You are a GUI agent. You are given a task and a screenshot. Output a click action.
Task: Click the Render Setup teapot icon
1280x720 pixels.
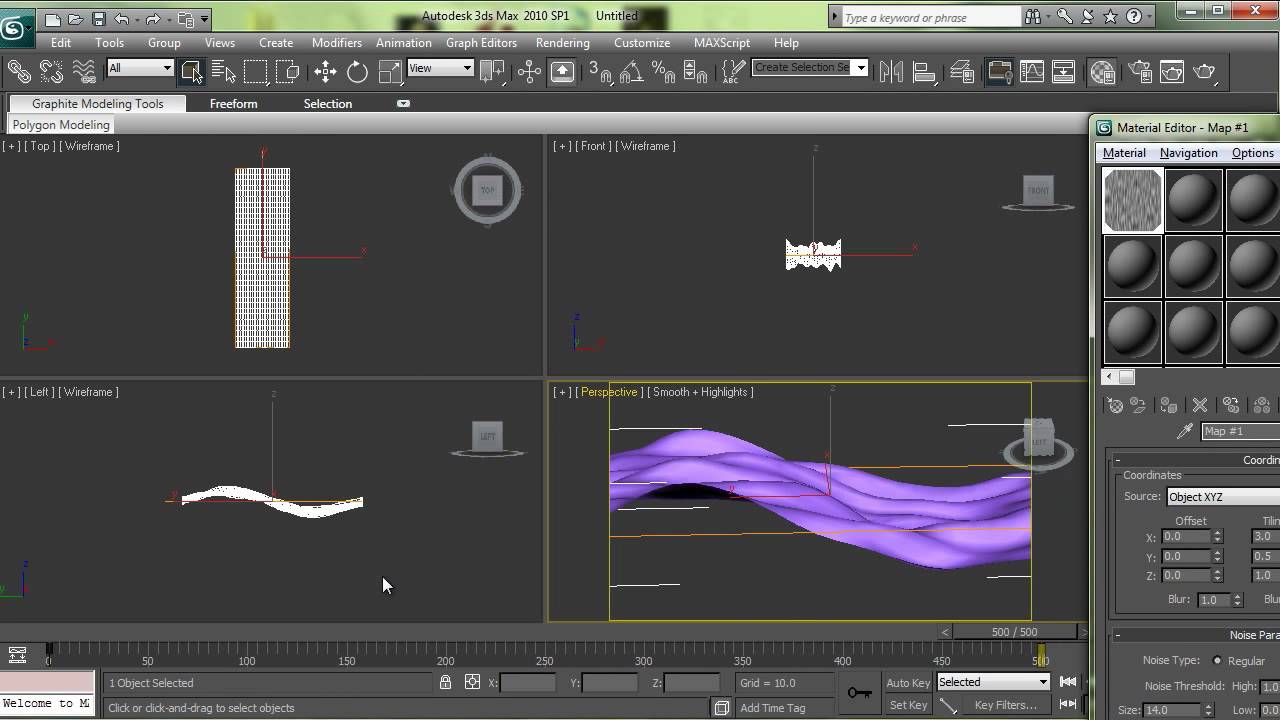(1140, 71)
